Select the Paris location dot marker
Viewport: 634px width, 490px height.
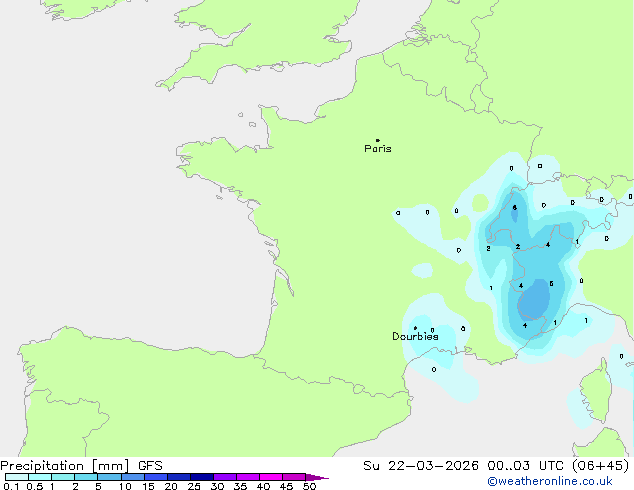378,140
